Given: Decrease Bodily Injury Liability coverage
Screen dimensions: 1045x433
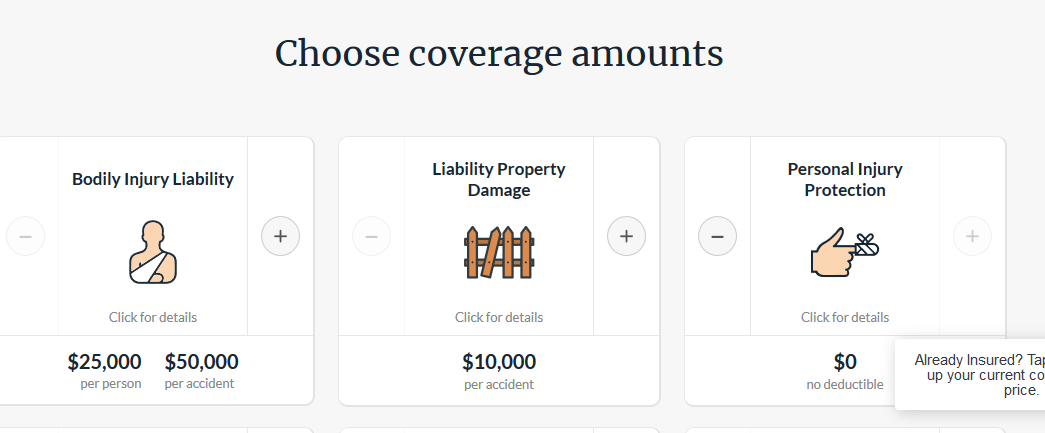Looking at the screenshot, I should click(26, 237).
